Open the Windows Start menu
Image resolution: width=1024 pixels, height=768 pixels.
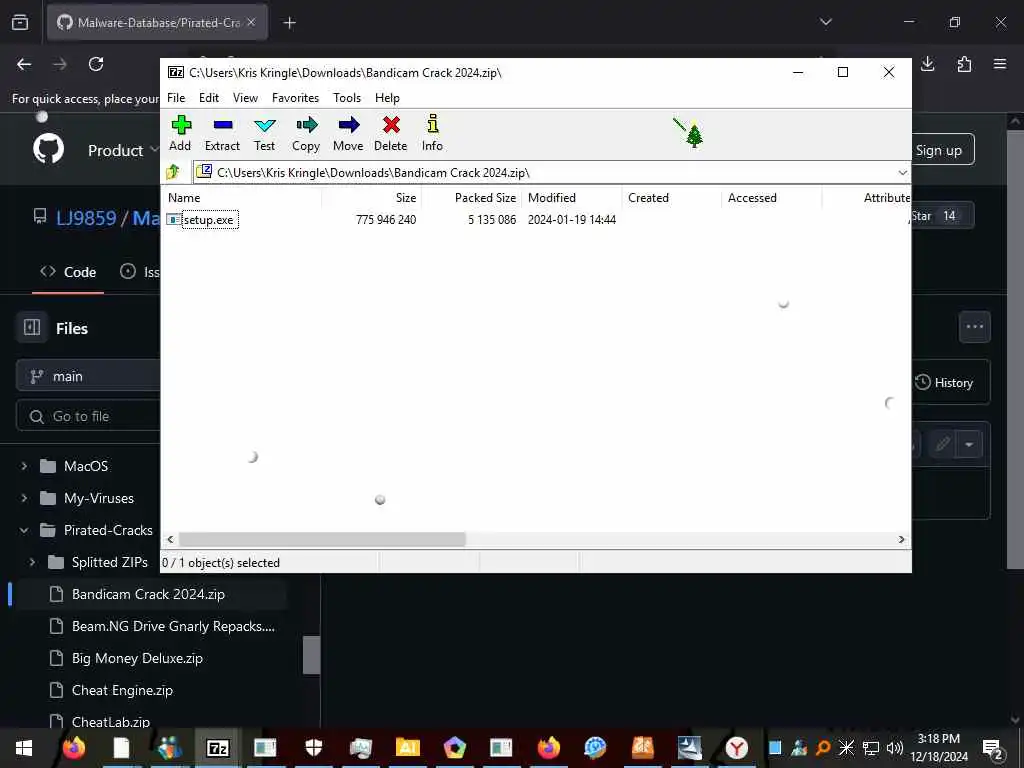coord(24,748)
